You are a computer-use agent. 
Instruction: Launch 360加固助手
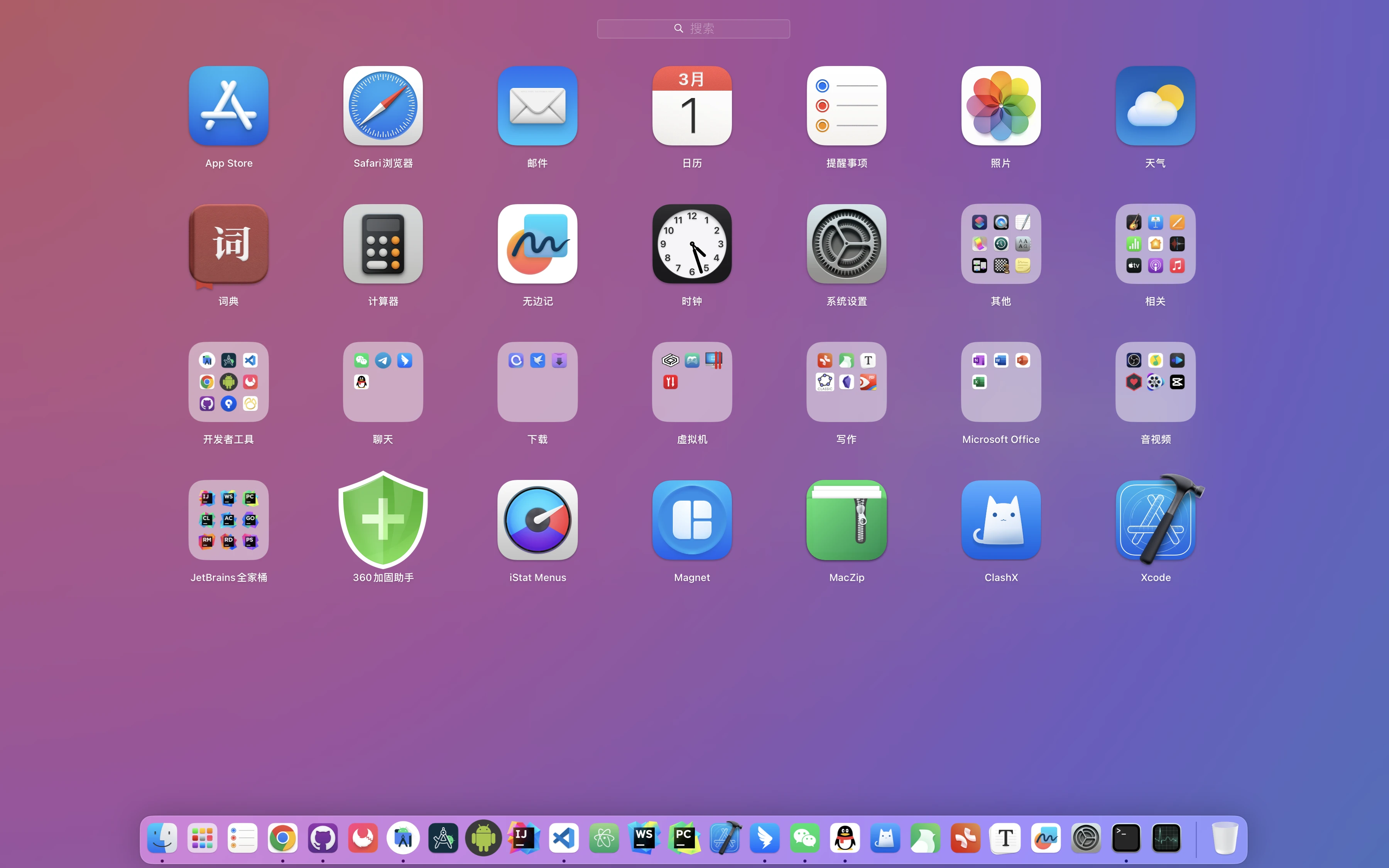coord(383,520)
